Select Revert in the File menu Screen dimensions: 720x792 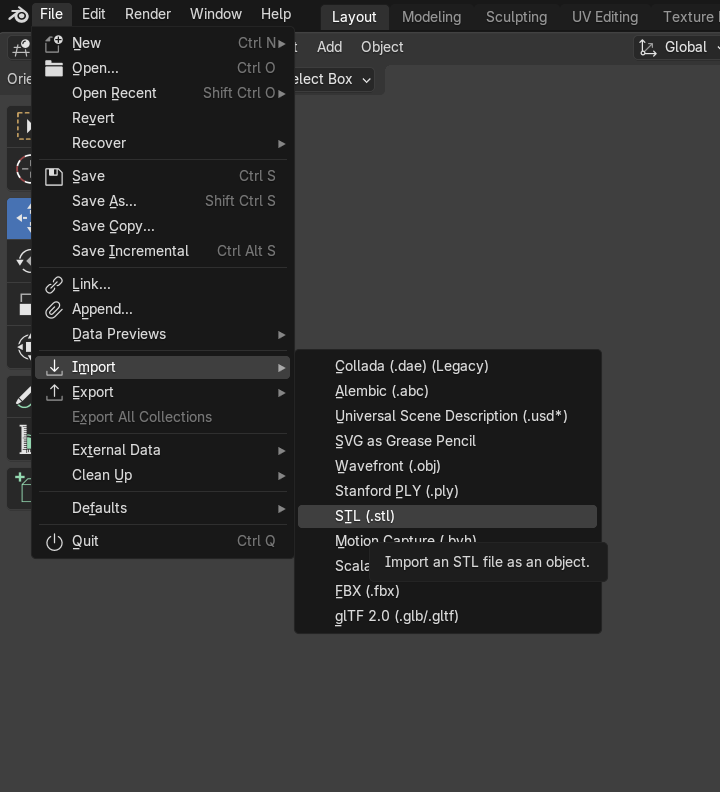pyautogui.click(x=163, y=118)
